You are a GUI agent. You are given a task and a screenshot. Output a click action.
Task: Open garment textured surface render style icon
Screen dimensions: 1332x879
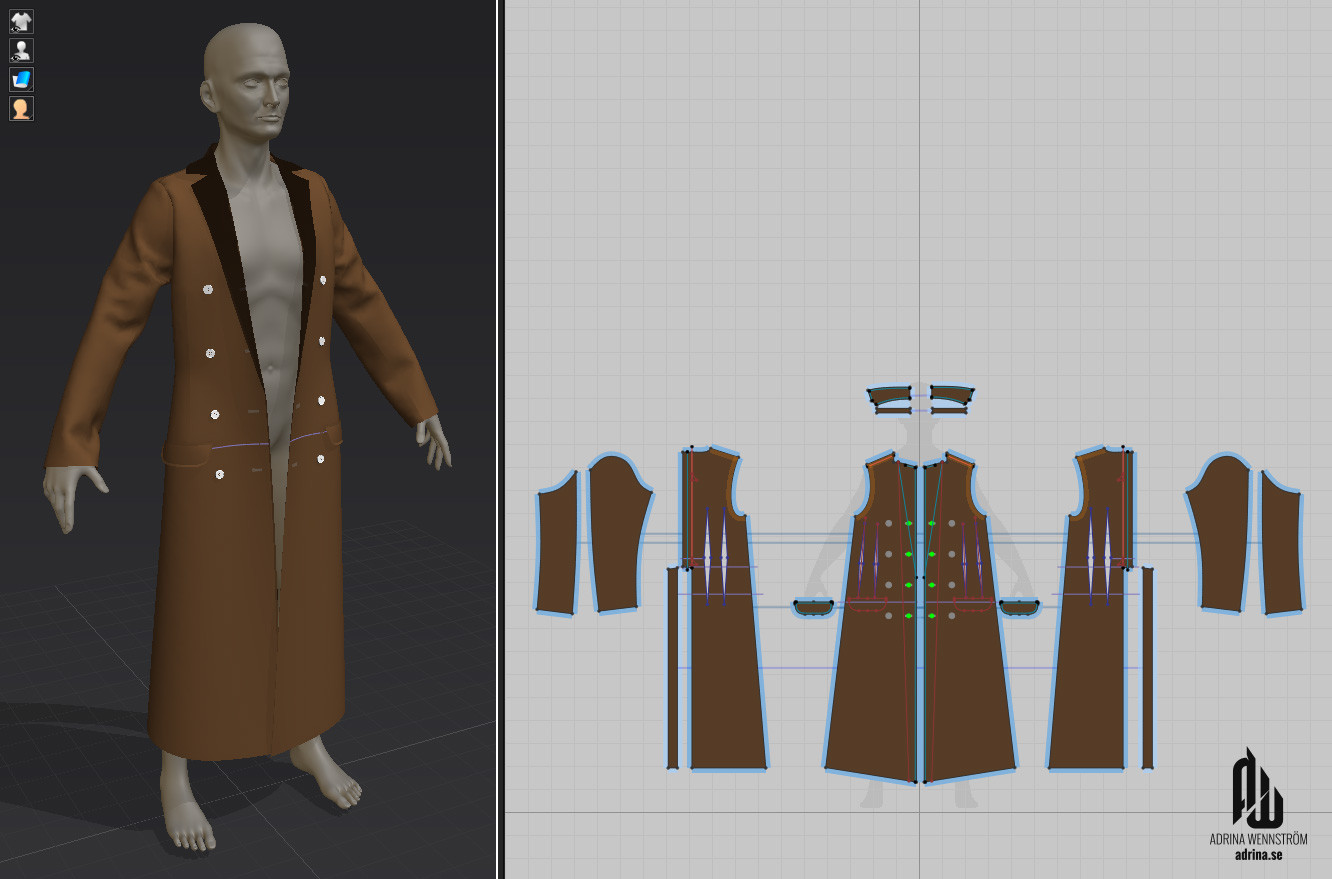[21, 79]
